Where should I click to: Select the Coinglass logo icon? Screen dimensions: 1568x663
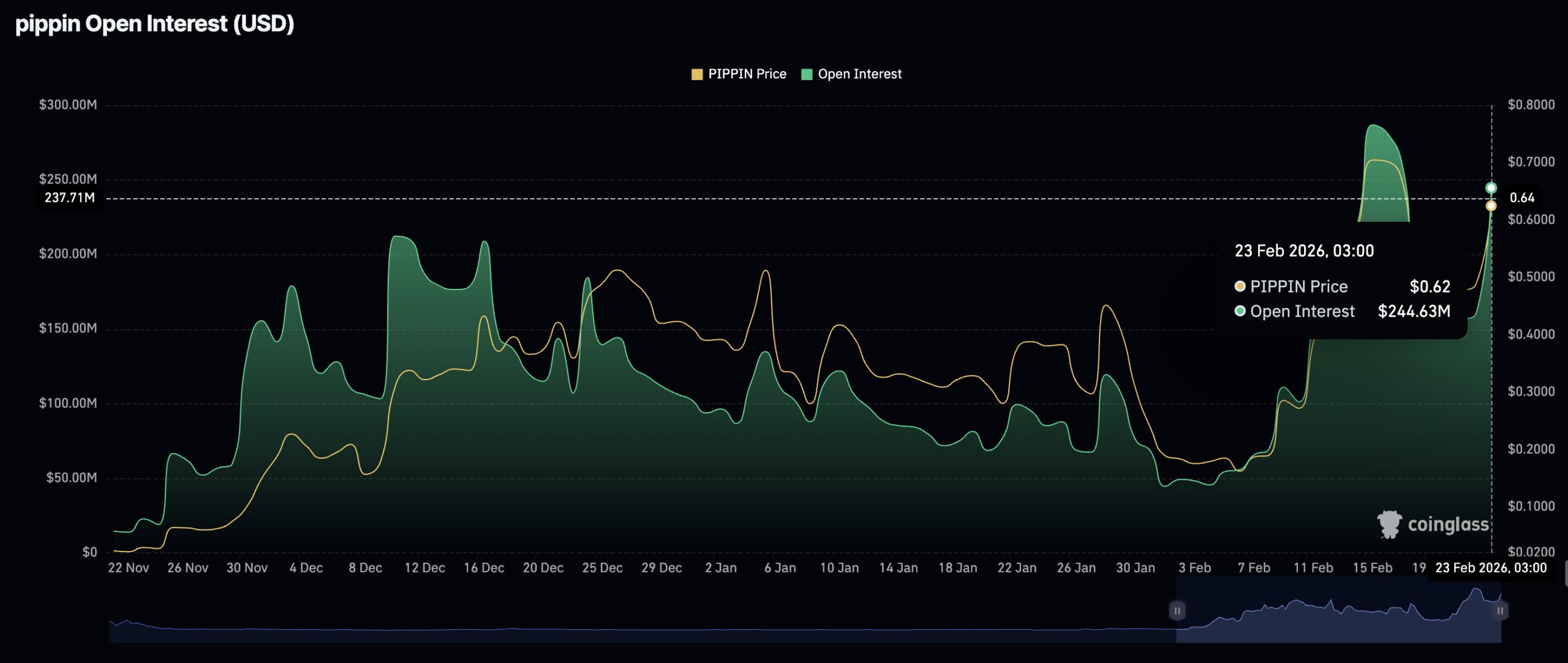pos(1390,523)
